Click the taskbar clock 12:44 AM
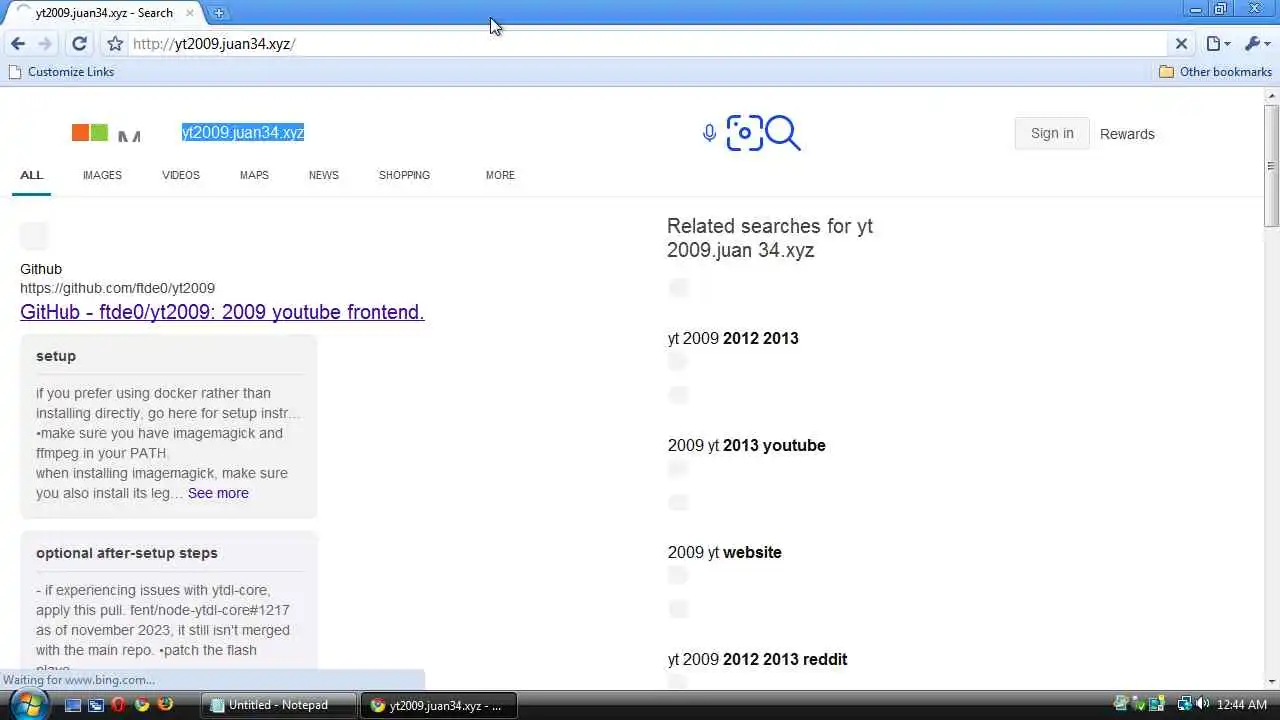The width and height of the screenshot is (1280, 720). tap(1242, 705)
